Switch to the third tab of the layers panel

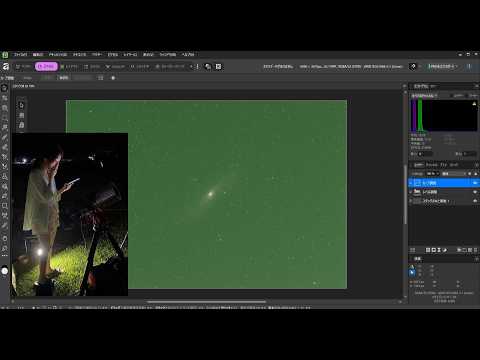coord(443,165)
